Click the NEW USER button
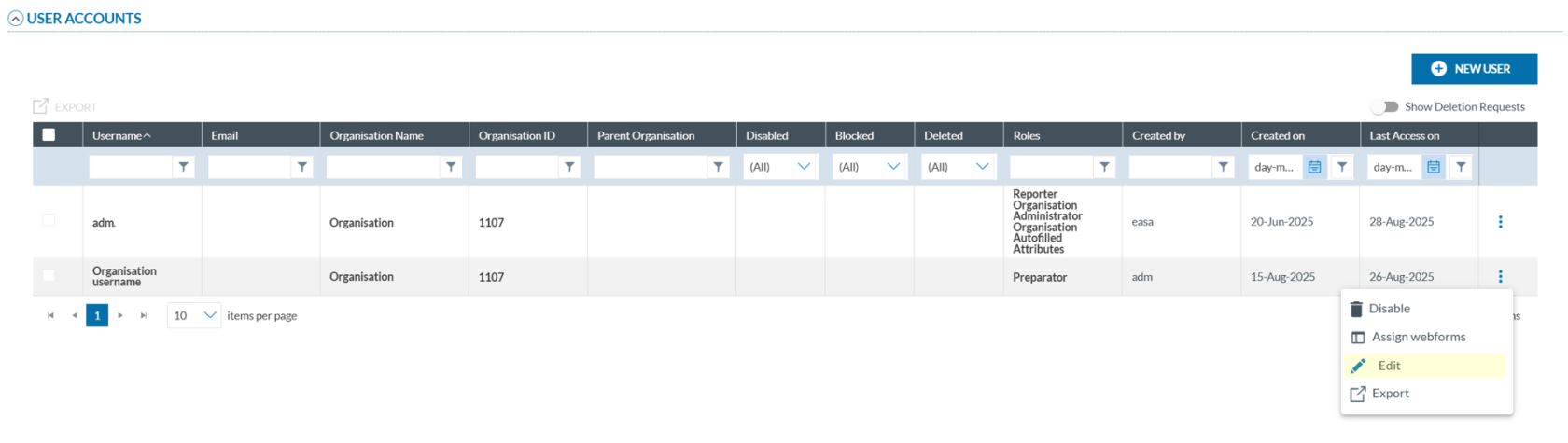This screenshot has height=443, width=1568. 1474,69
